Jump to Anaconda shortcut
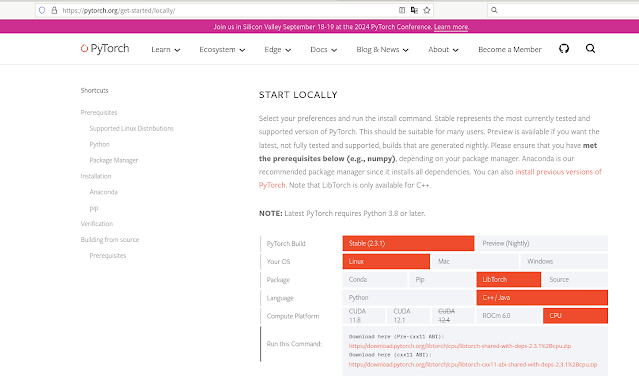This screenshot has width=639, height=382. click(x=104, y=192)
